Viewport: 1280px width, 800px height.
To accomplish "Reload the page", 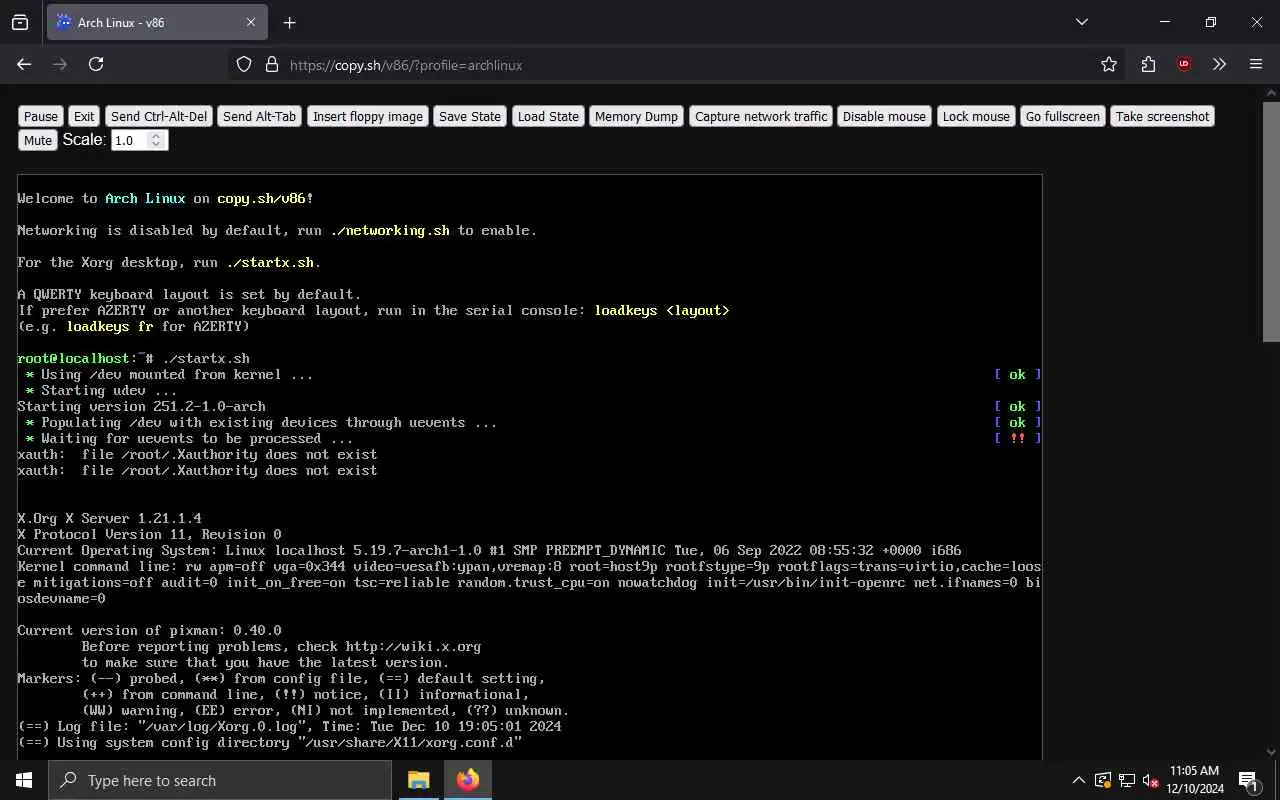I will tap(96, 64).
